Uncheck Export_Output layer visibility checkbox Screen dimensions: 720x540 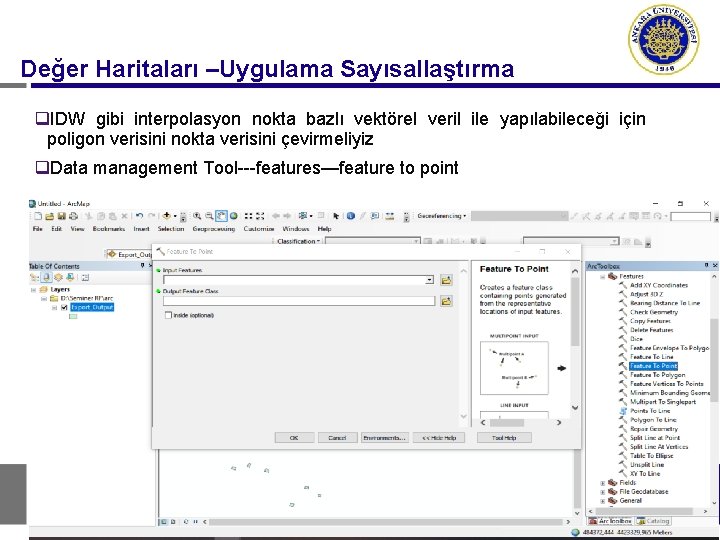click(x=64, y=307)
